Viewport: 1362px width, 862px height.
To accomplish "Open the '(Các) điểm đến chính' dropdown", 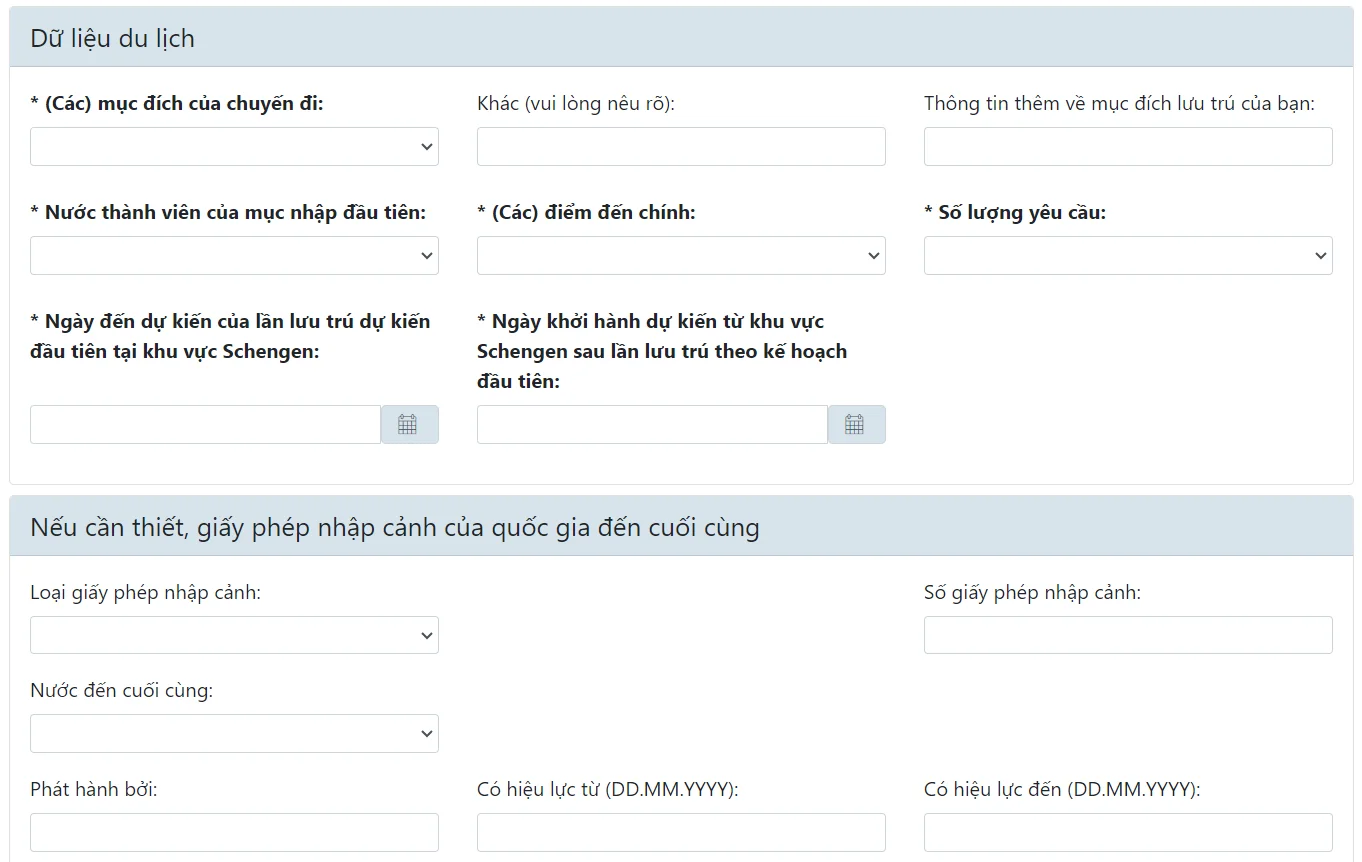I will [681, 255].
